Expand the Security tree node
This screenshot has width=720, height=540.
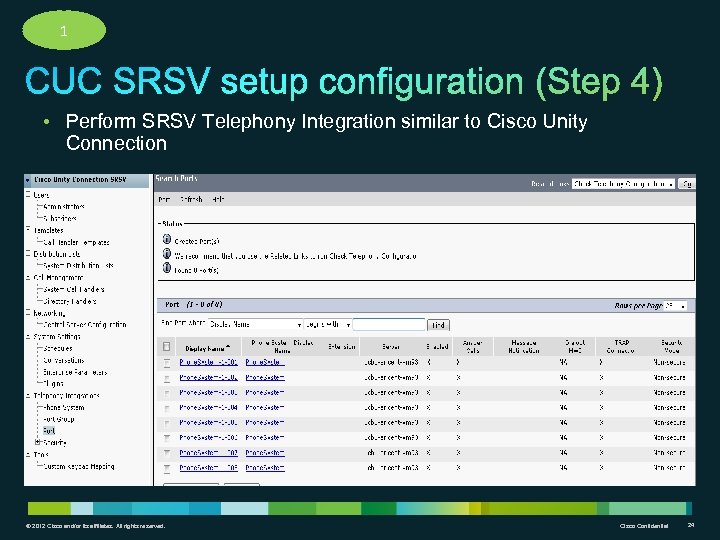pos(38,442)
